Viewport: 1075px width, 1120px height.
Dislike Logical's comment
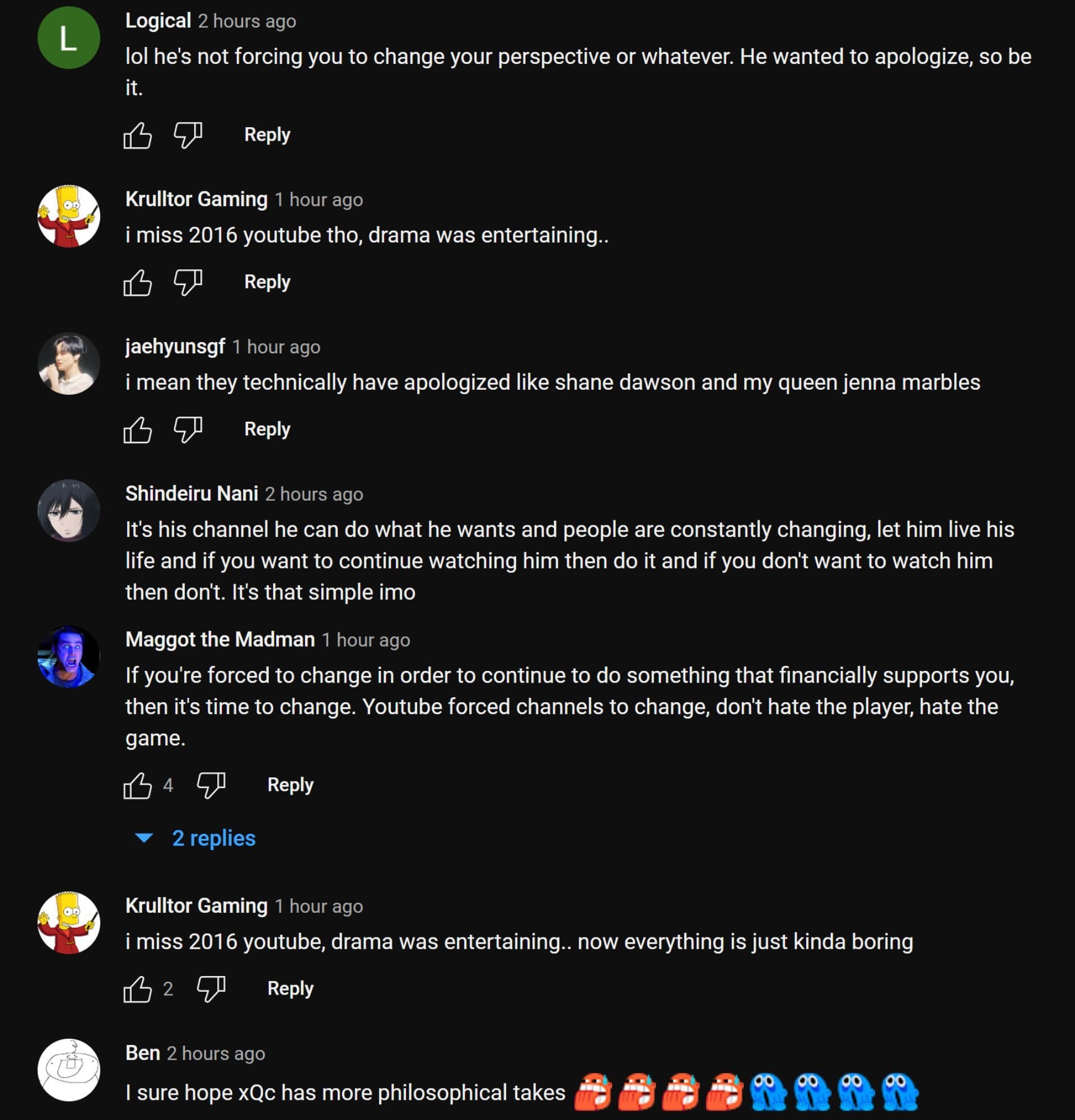189,136
